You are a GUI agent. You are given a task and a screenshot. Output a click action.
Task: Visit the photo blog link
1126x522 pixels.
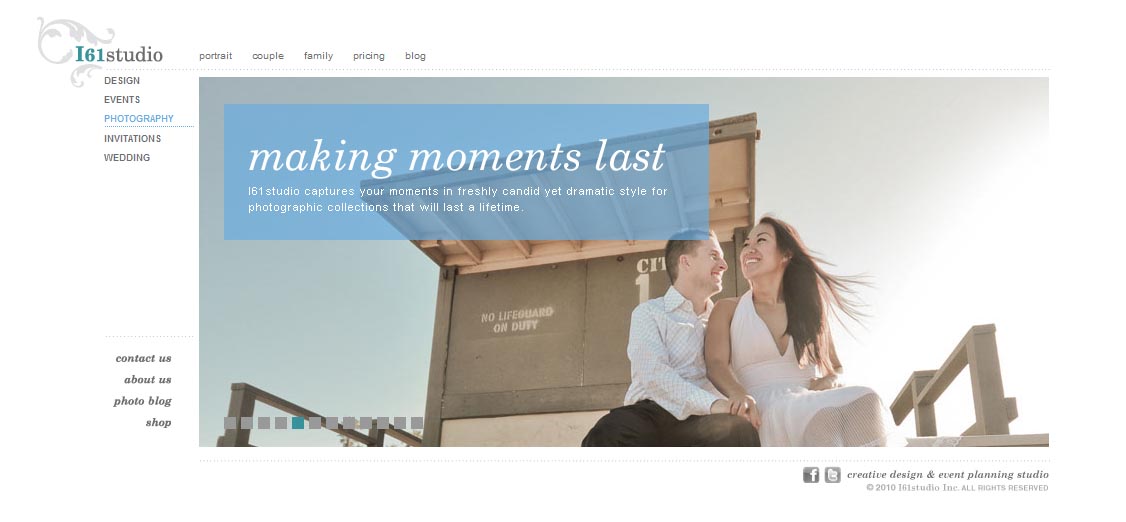pyautogui.click(x=142, y=401)
